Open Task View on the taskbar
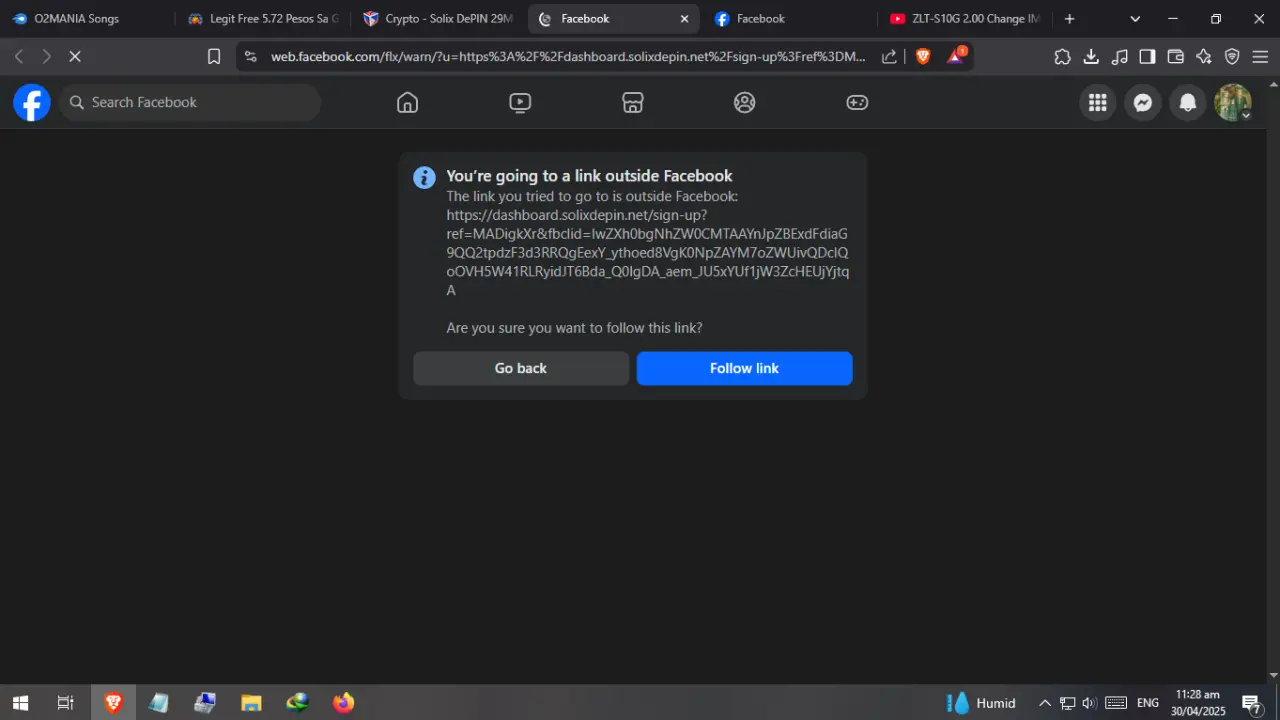Image resolution: width=1280 pixels, height=720 pixels. coord(65,703)
